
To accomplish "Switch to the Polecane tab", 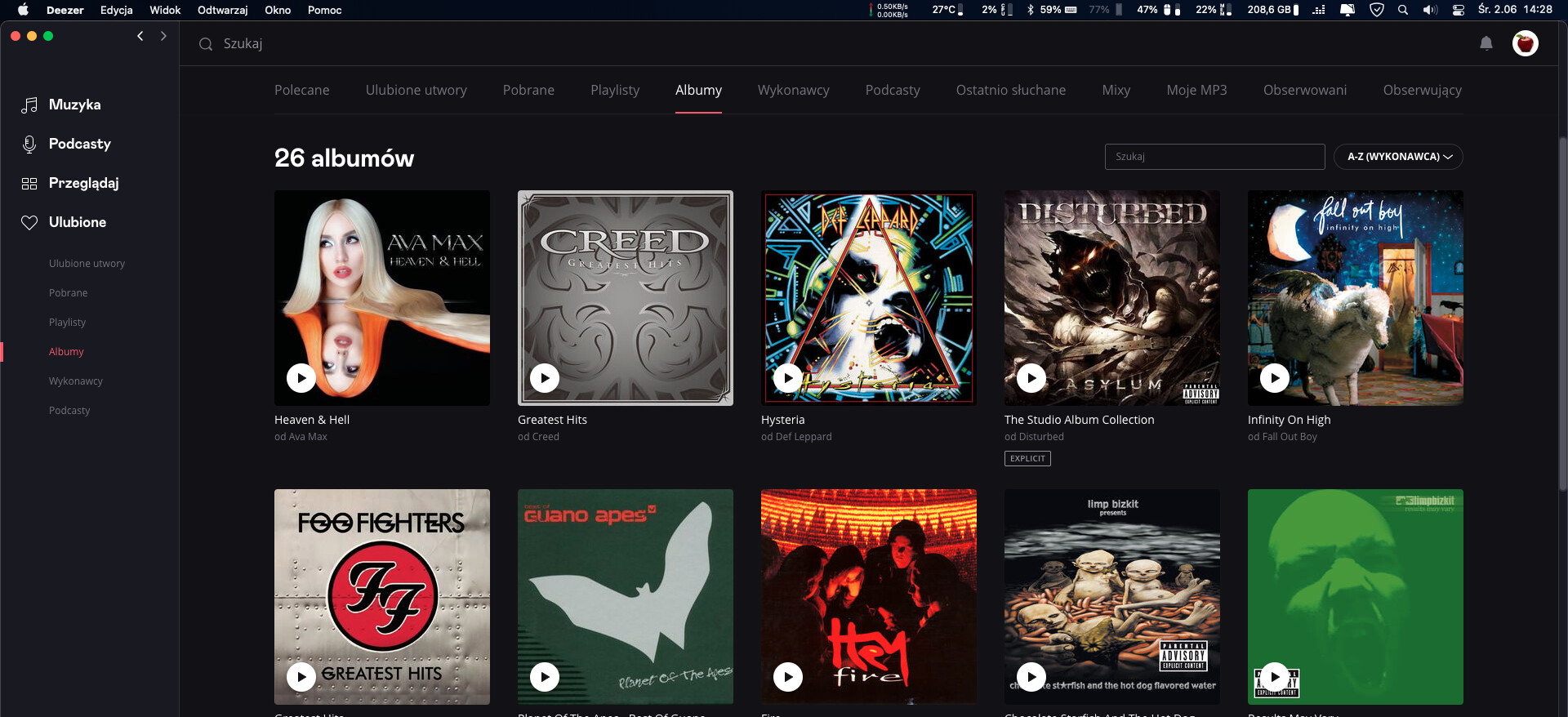I will click(x=302, y=90).
